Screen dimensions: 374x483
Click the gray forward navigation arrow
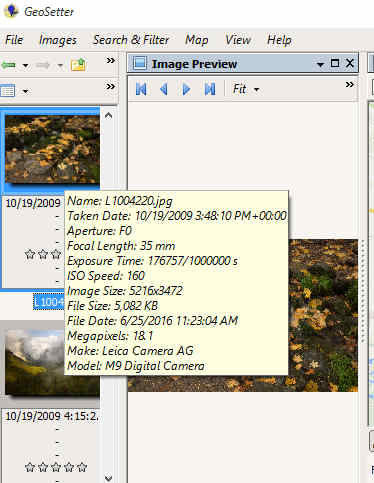coord(43,65)
